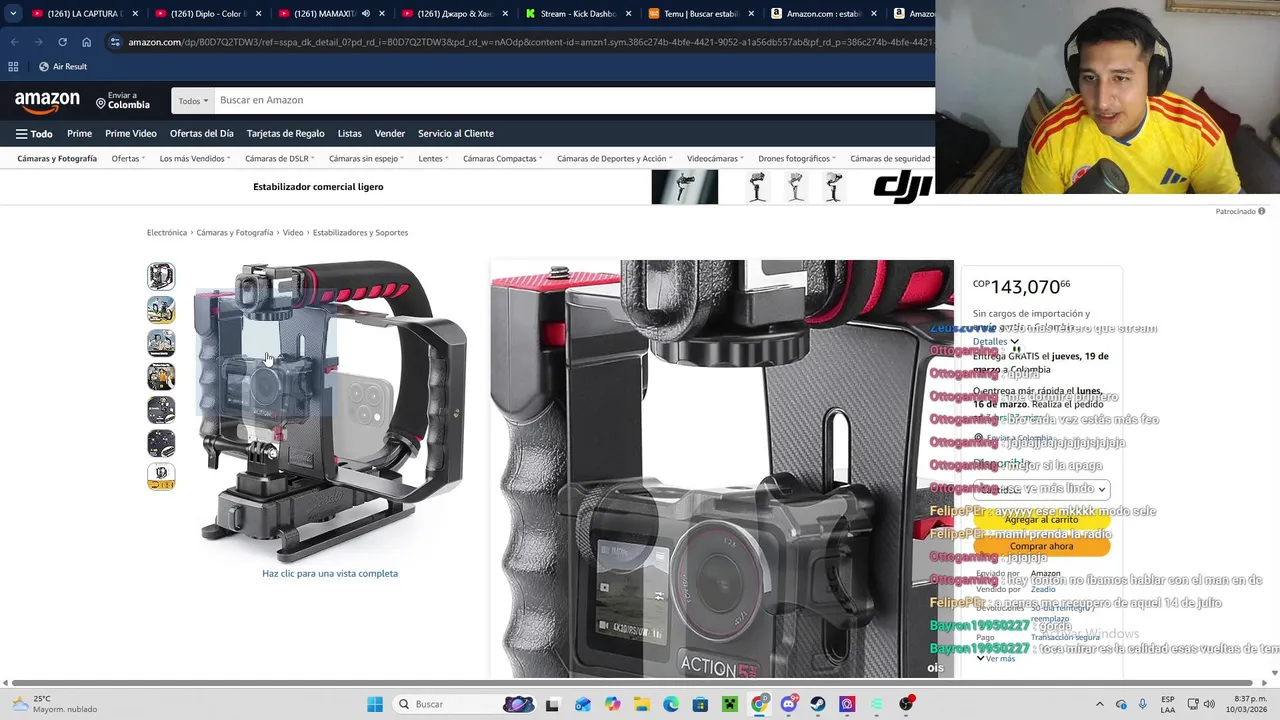
Task: Click the address bar URL
Action: pyautogui.click(x=530, y=42)
